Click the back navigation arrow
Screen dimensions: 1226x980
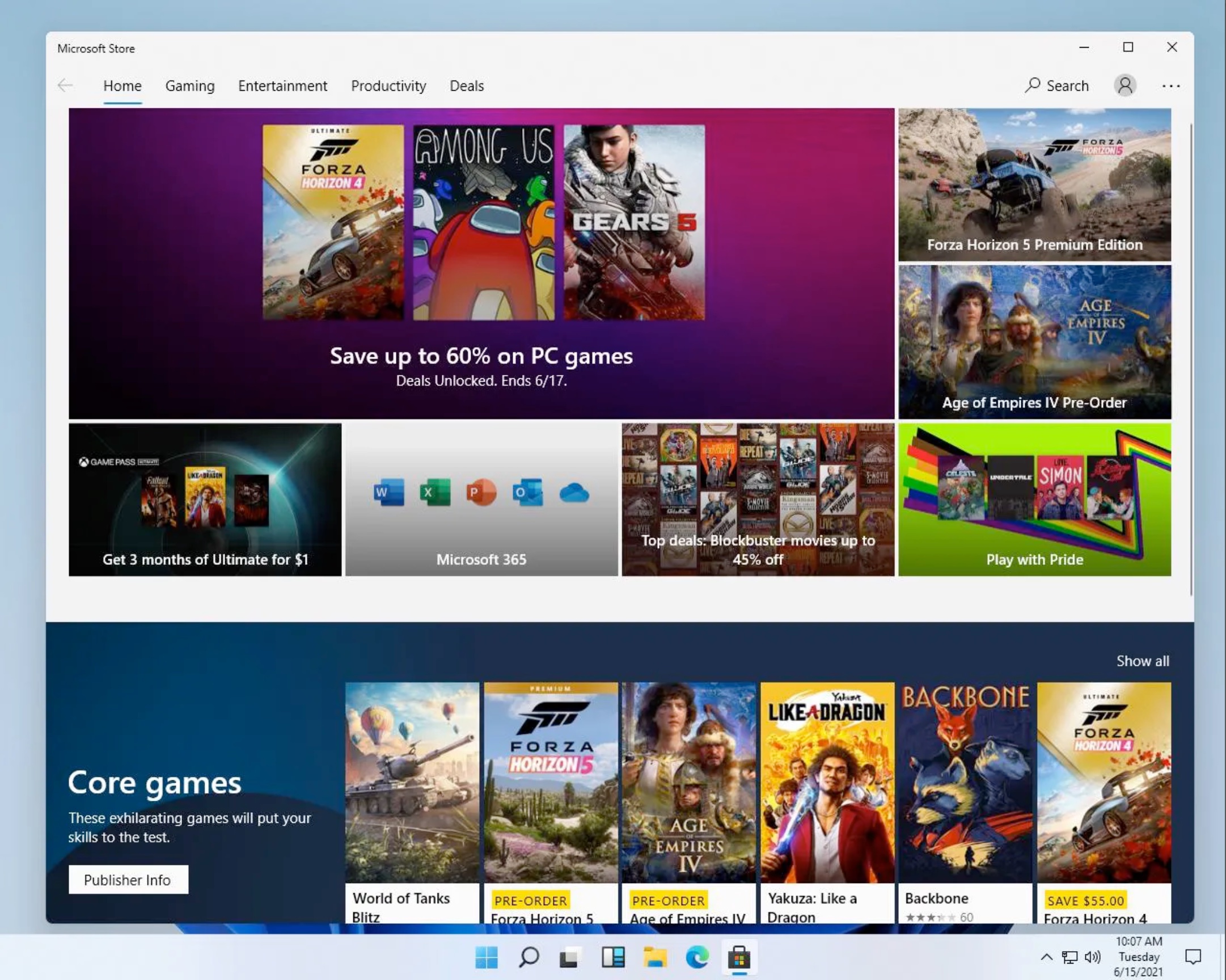pos(65,85)
